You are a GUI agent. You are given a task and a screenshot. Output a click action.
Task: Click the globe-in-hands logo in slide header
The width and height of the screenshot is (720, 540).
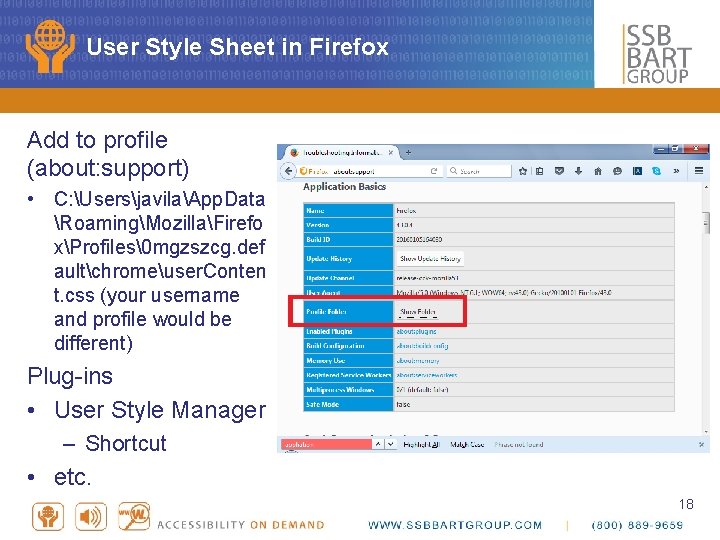50,46
